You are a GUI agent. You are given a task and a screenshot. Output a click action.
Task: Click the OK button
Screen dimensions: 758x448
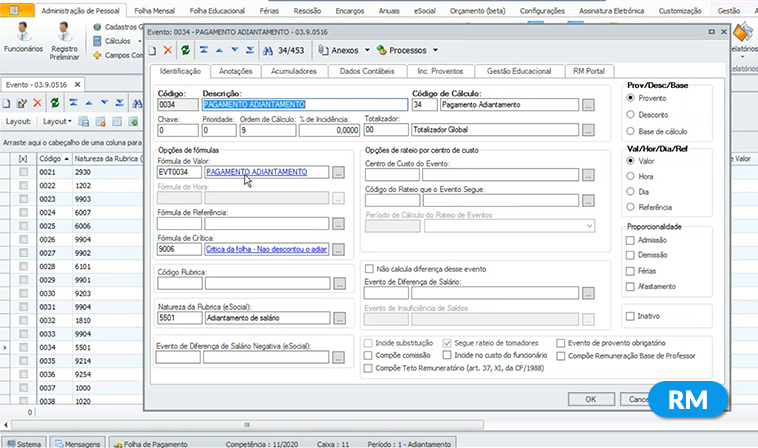591,398
